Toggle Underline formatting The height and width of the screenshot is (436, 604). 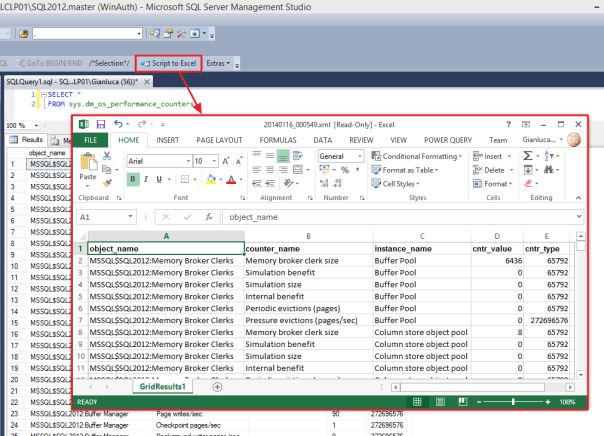[x=159, y=179]
